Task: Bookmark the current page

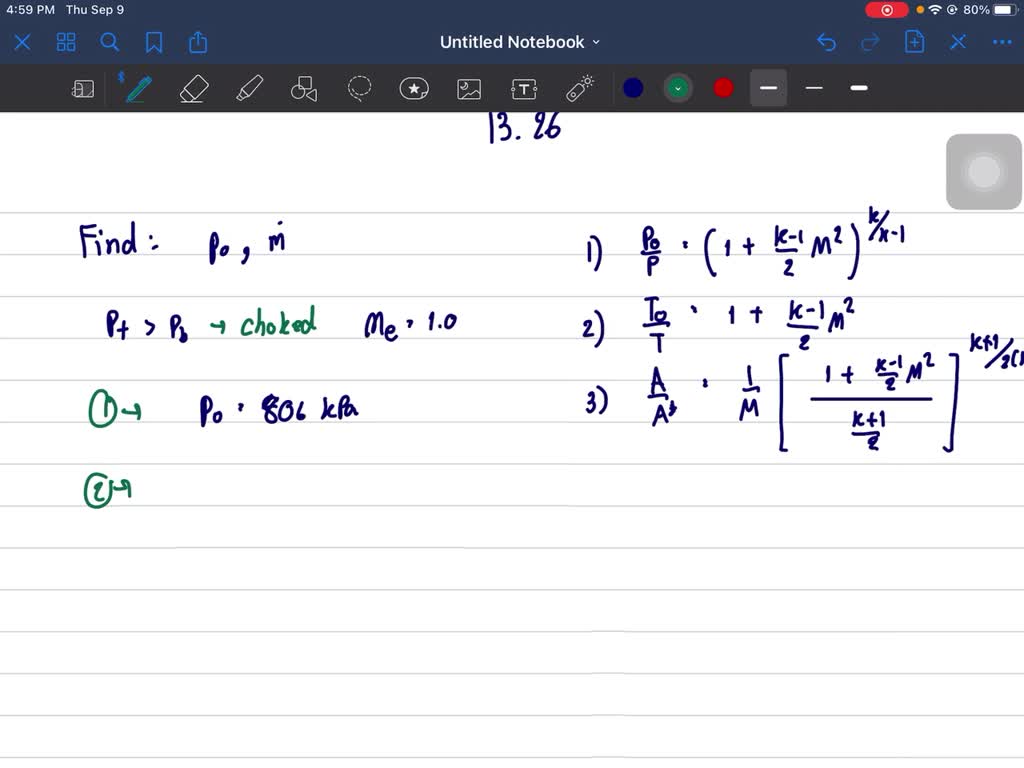Action: pyautogui.click(x=153, y=42)
